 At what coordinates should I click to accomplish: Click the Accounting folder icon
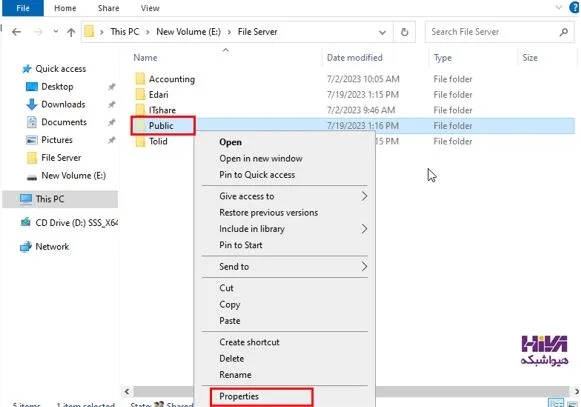coord(140,79)
